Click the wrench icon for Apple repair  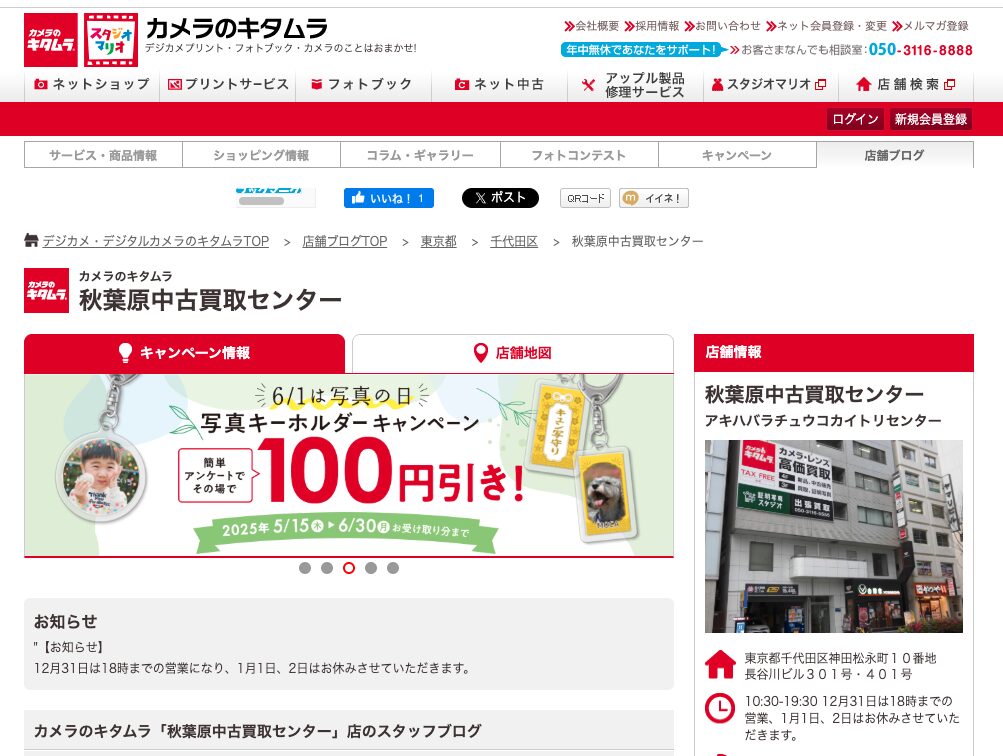pyautogui.click(x=588, y=85)
